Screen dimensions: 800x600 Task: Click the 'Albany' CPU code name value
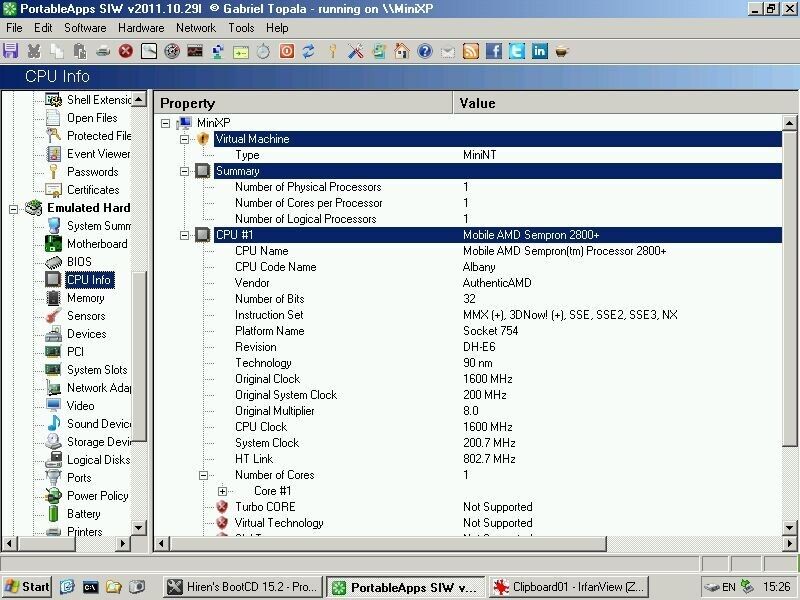(479, 267)
